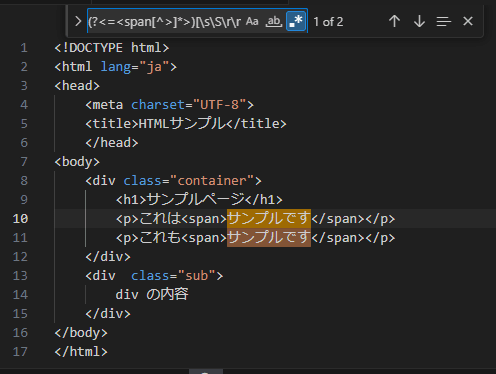Viewport: 496px width, 374px height.
Task: Click the closing </head> tag
Action: pos(112,143)
